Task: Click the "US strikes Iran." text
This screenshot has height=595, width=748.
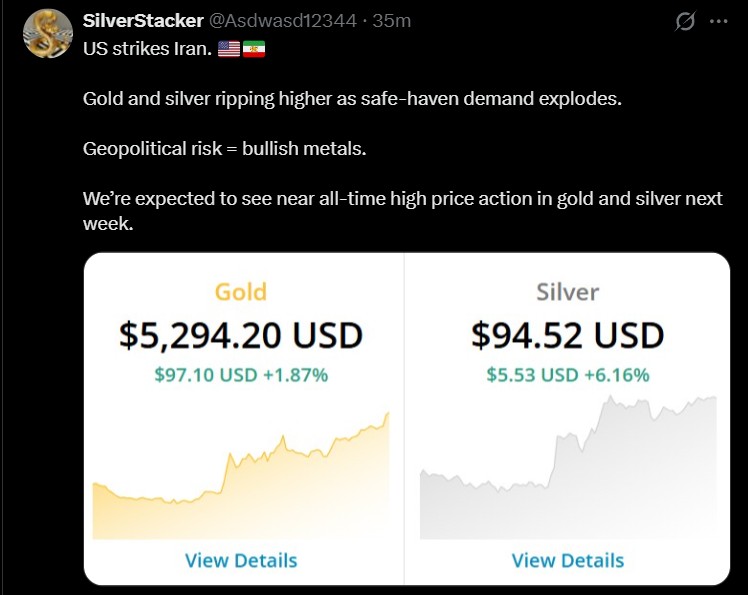Action: coord(146,48)
